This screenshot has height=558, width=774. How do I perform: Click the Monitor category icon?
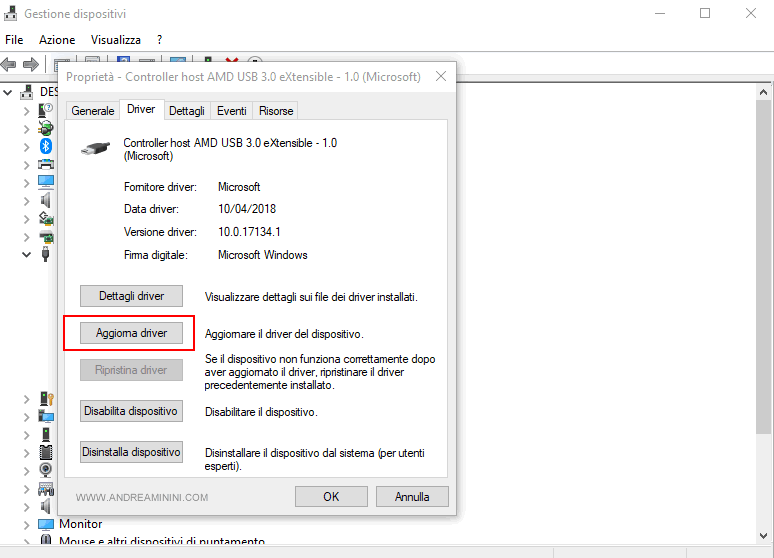pos(46,524)
